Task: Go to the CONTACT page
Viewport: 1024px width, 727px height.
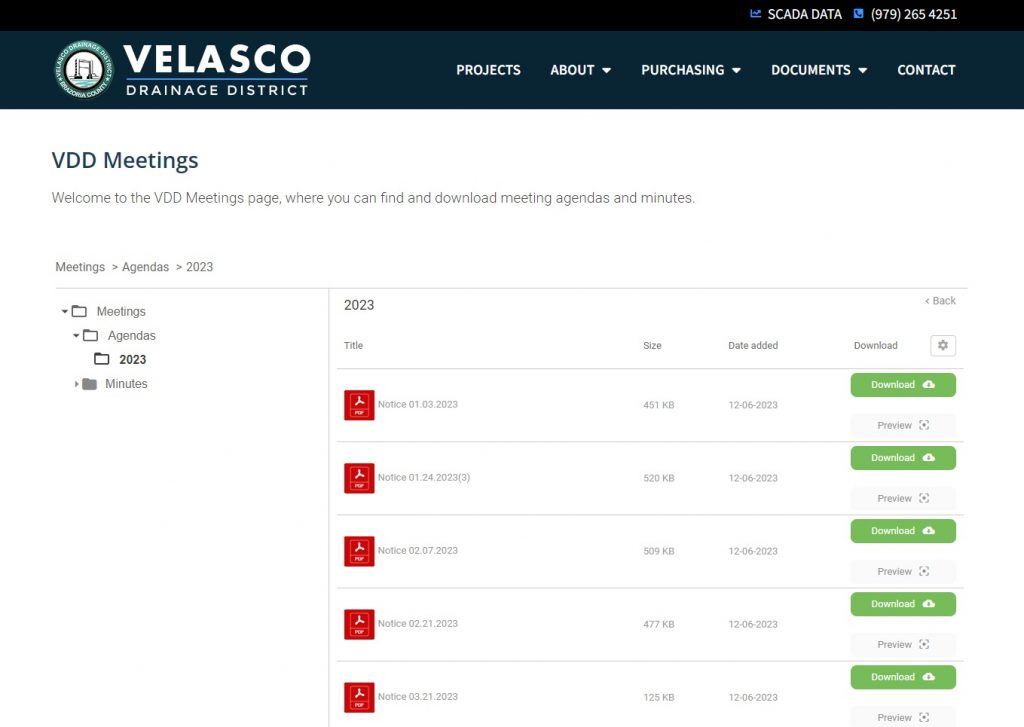Action: 926,70
